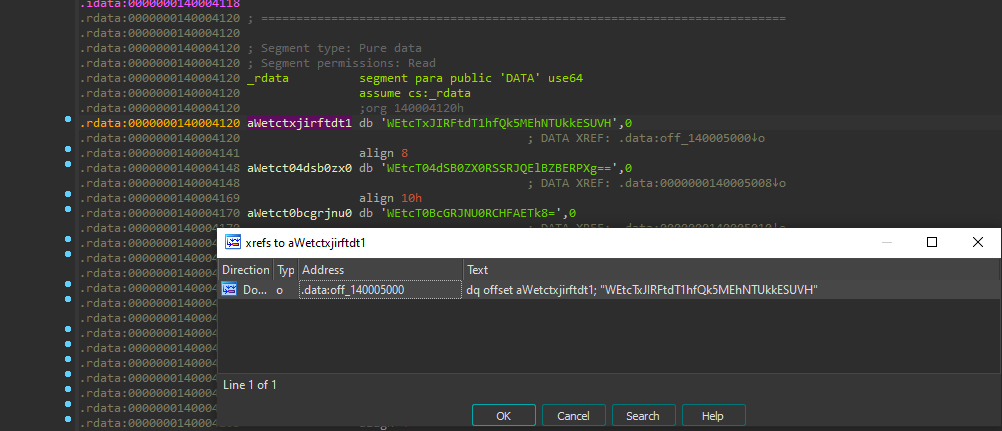Follow the .data:0000000140005008 xref link

[698, 184]
